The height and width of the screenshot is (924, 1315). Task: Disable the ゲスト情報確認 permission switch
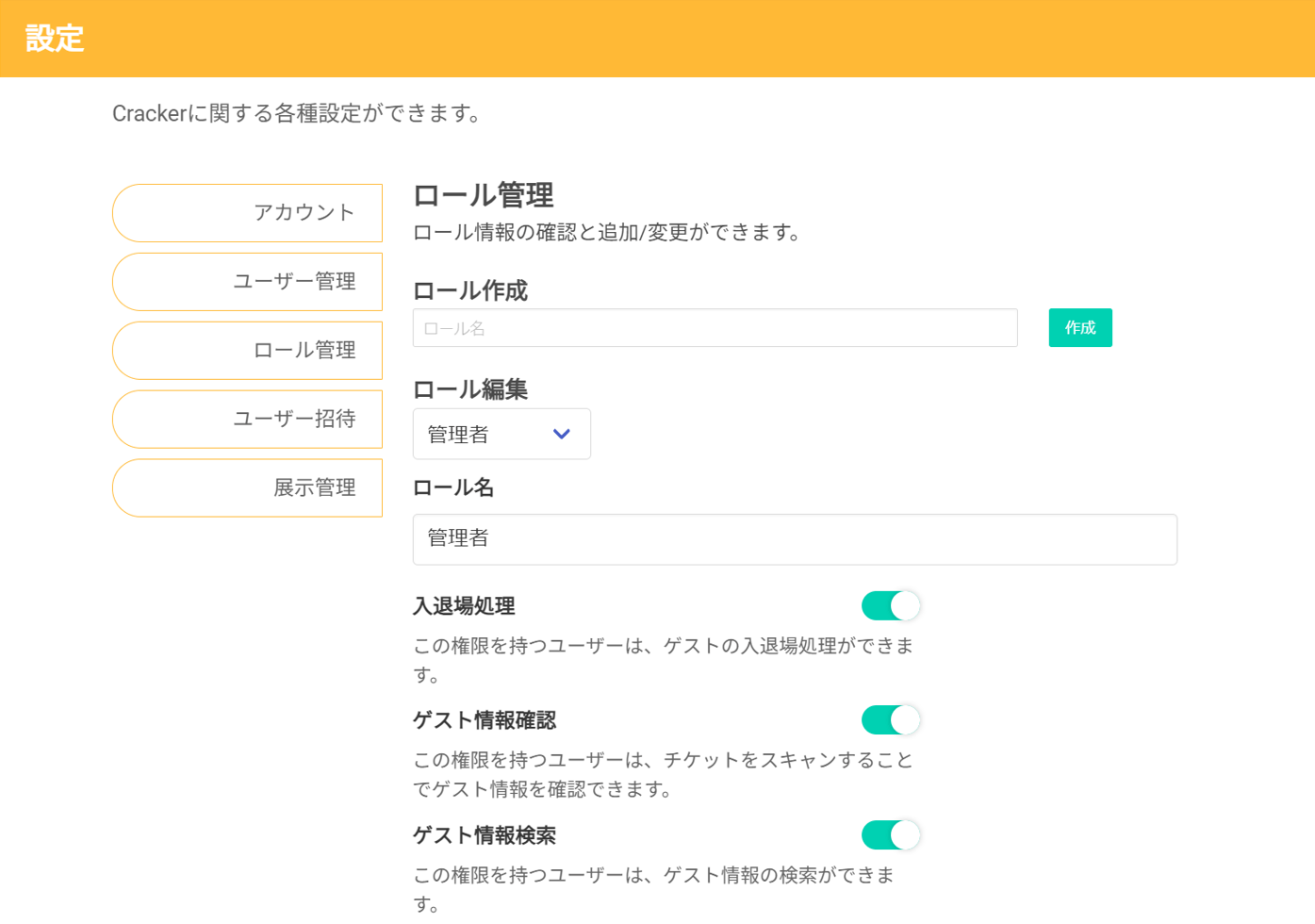890,720
